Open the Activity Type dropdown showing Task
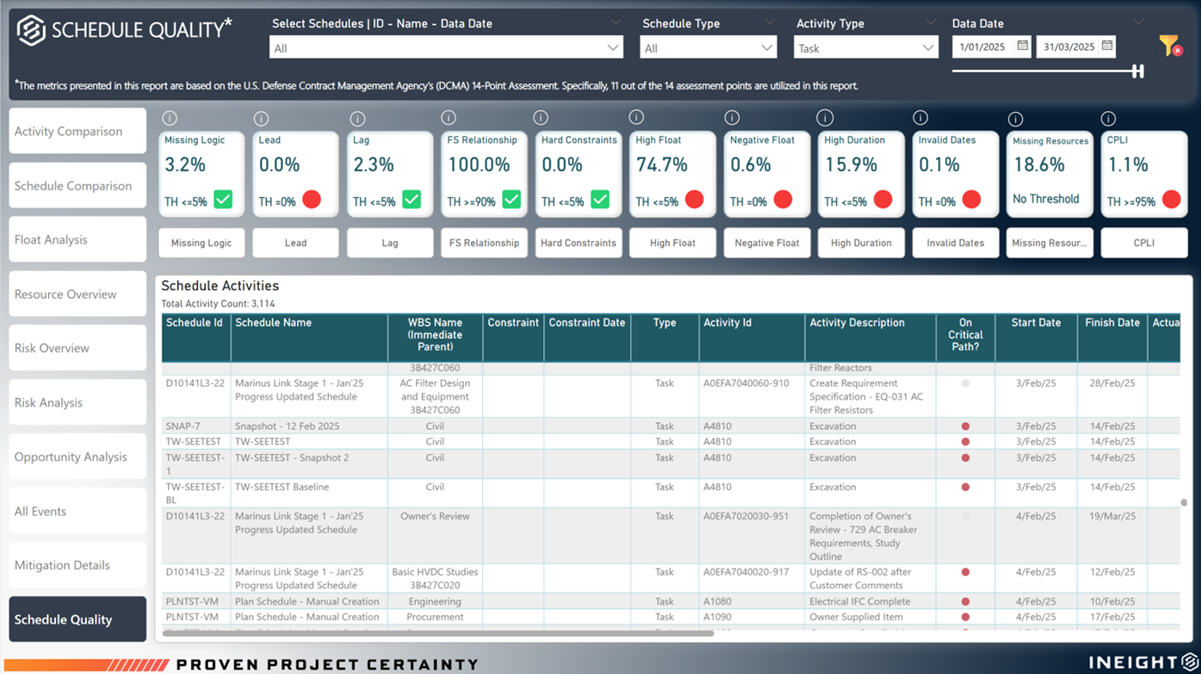The image size is (1201, 674). click(x=928, y=48)
